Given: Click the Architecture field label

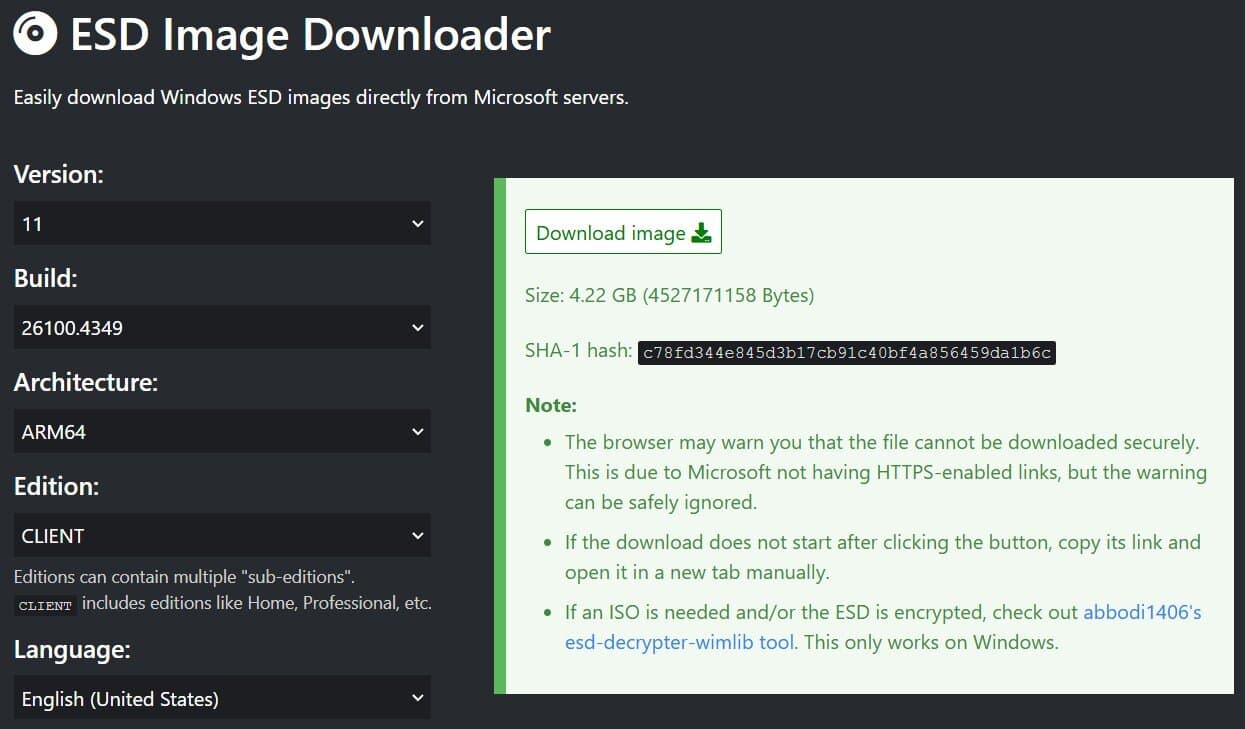Looking at the screenshot, I should point(86,382).
